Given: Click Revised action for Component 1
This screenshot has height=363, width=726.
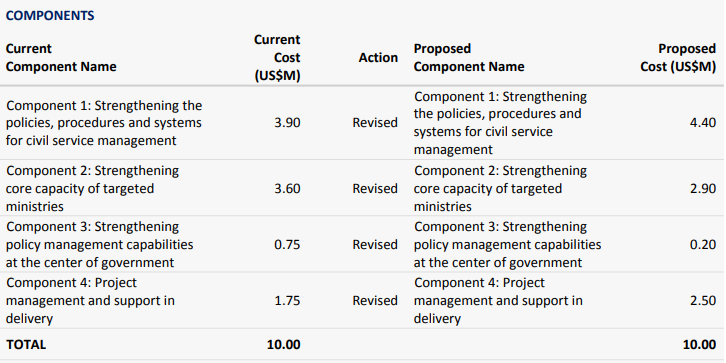Looking at the screenshot, I should (375, 123).
